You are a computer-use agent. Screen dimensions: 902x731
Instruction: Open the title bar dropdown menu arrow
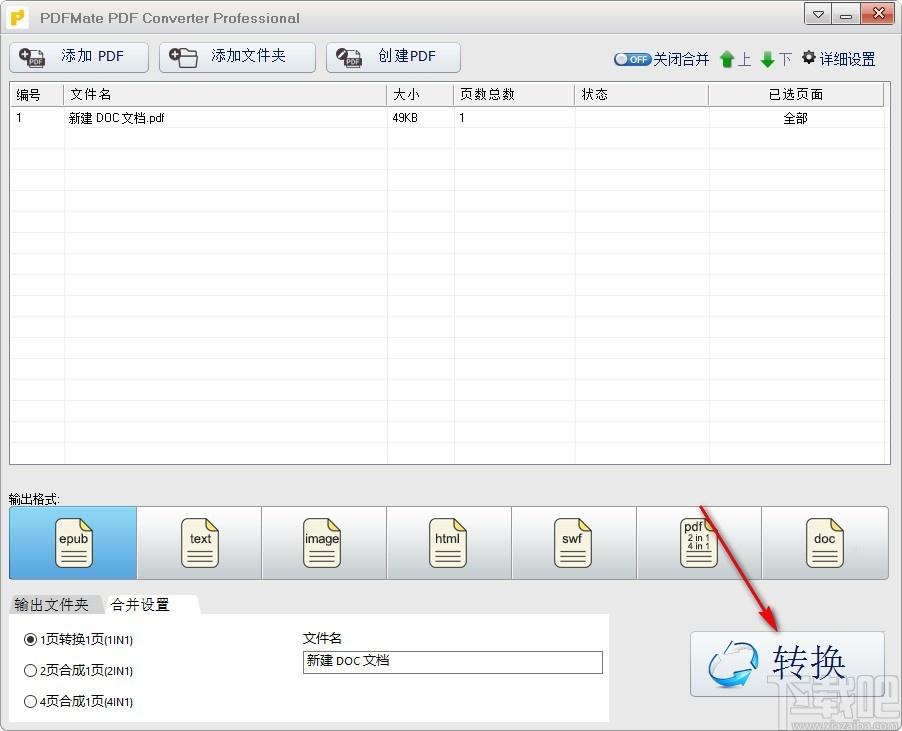[x=818, y=14]
